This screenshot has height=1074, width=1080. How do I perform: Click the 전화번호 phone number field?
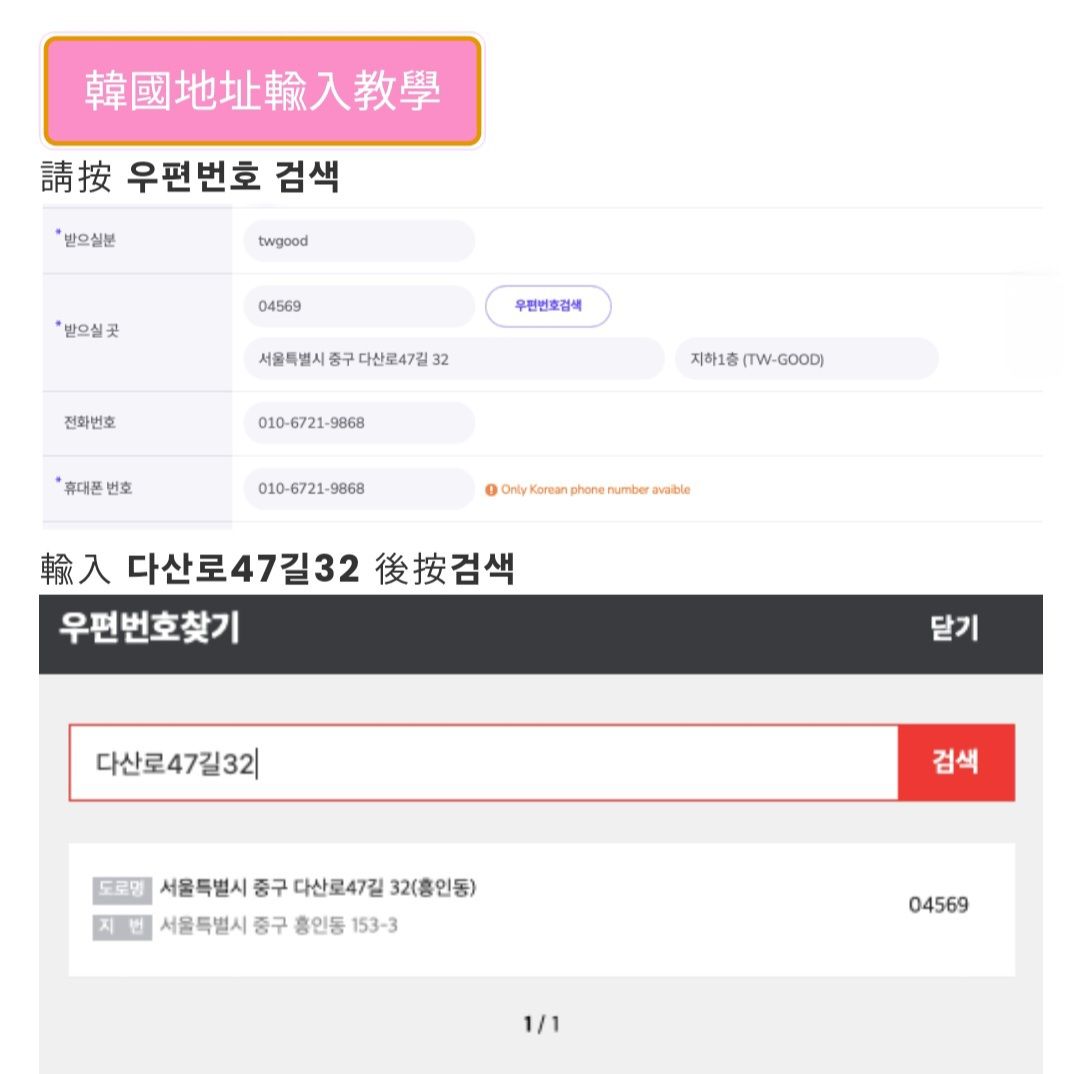click(x=358, y=423)
